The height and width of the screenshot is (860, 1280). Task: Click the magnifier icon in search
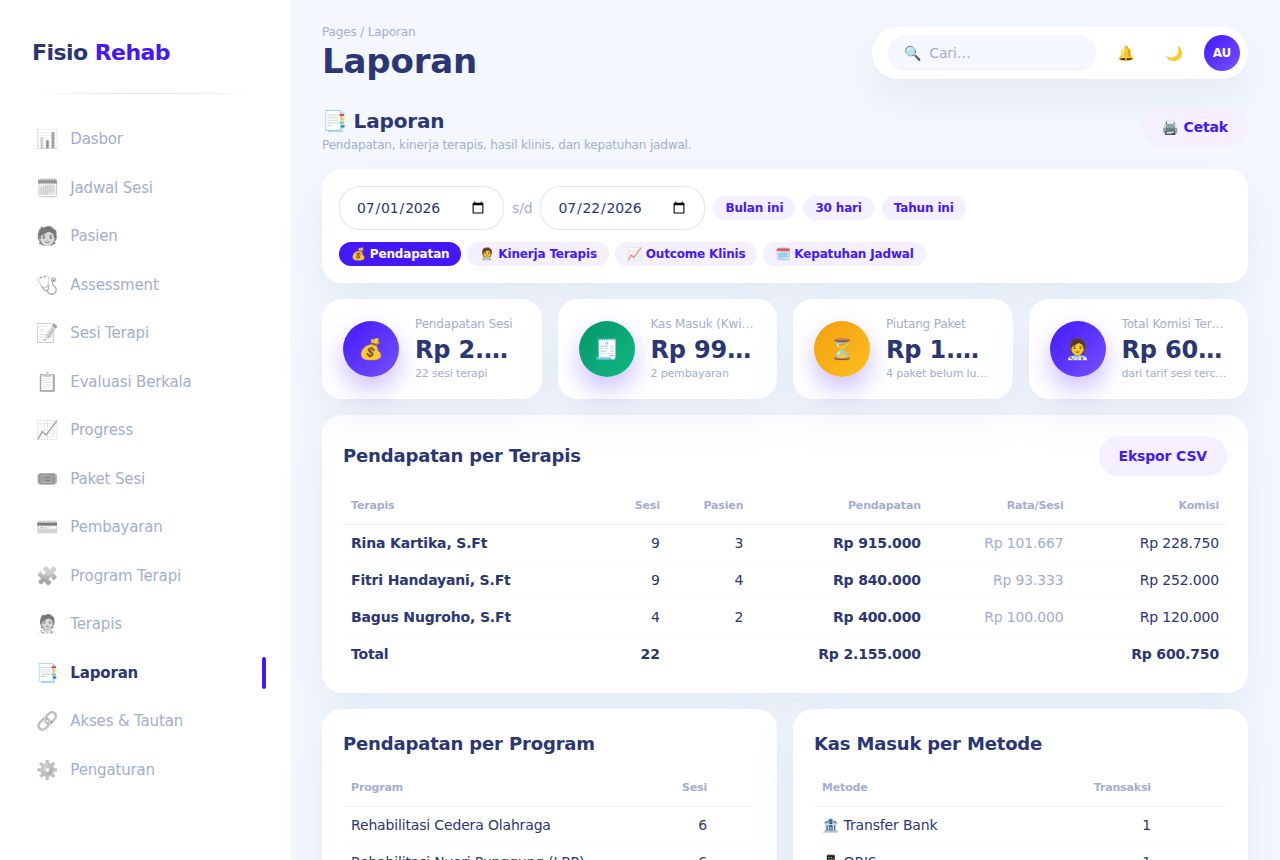[912, 53]
